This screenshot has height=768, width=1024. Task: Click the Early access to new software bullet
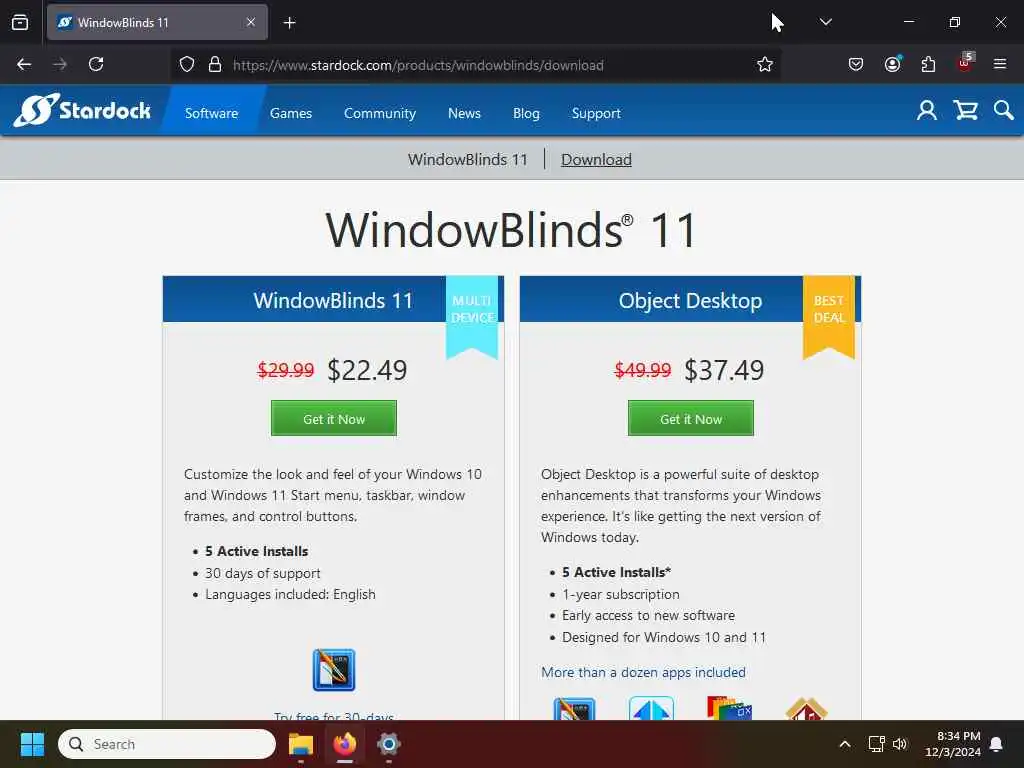648,615
